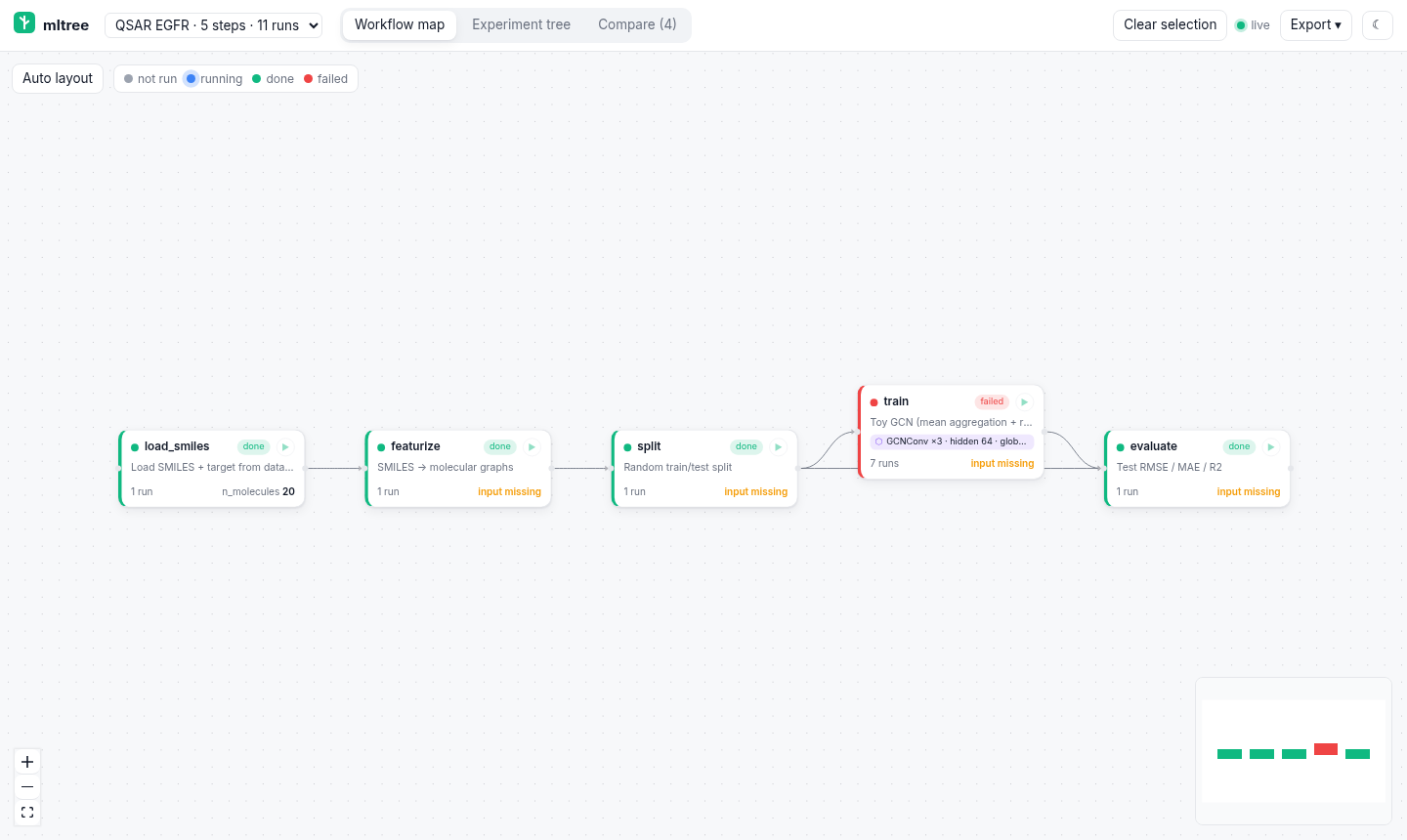
Task: Click the GCNConv ×3 config chip
Action: click(x=952, y=441)
